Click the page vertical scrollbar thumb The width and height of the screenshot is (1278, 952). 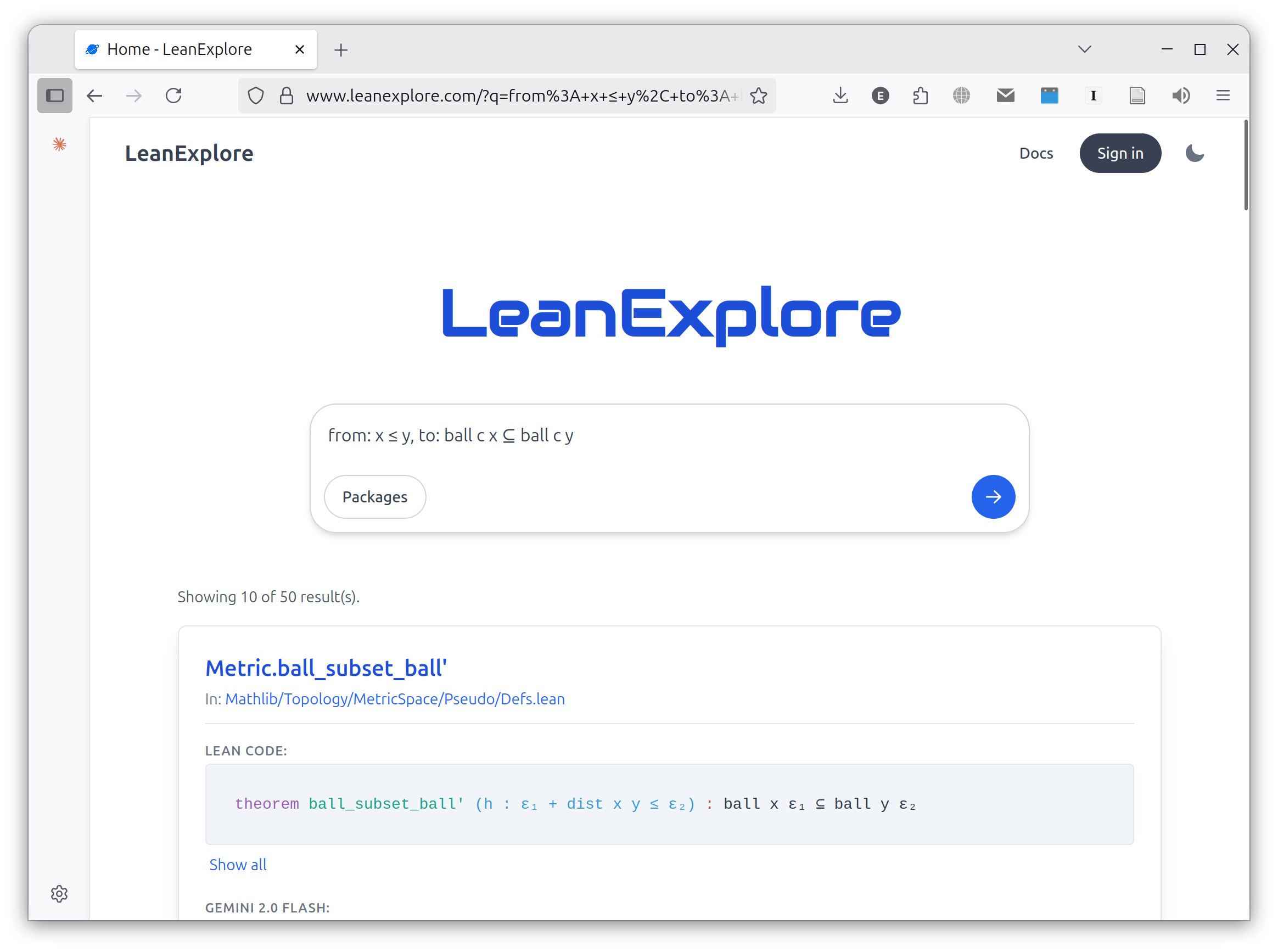[x=1245, y=166]
